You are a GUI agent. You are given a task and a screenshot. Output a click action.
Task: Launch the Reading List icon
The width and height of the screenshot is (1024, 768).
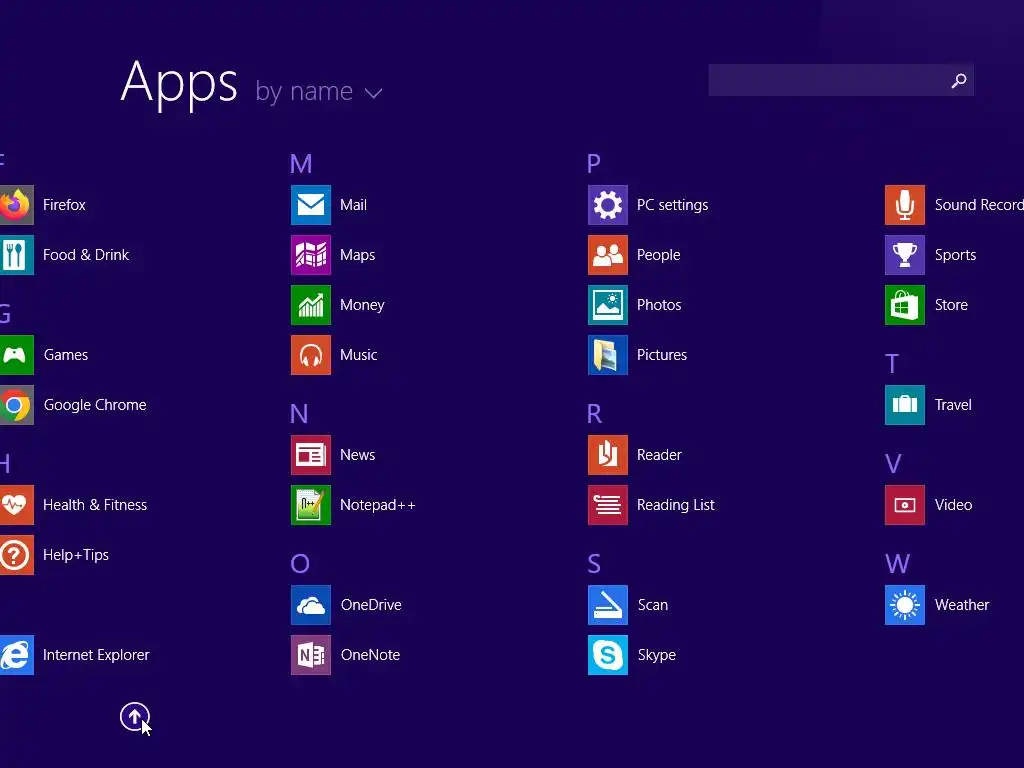[x=608, y=505]
